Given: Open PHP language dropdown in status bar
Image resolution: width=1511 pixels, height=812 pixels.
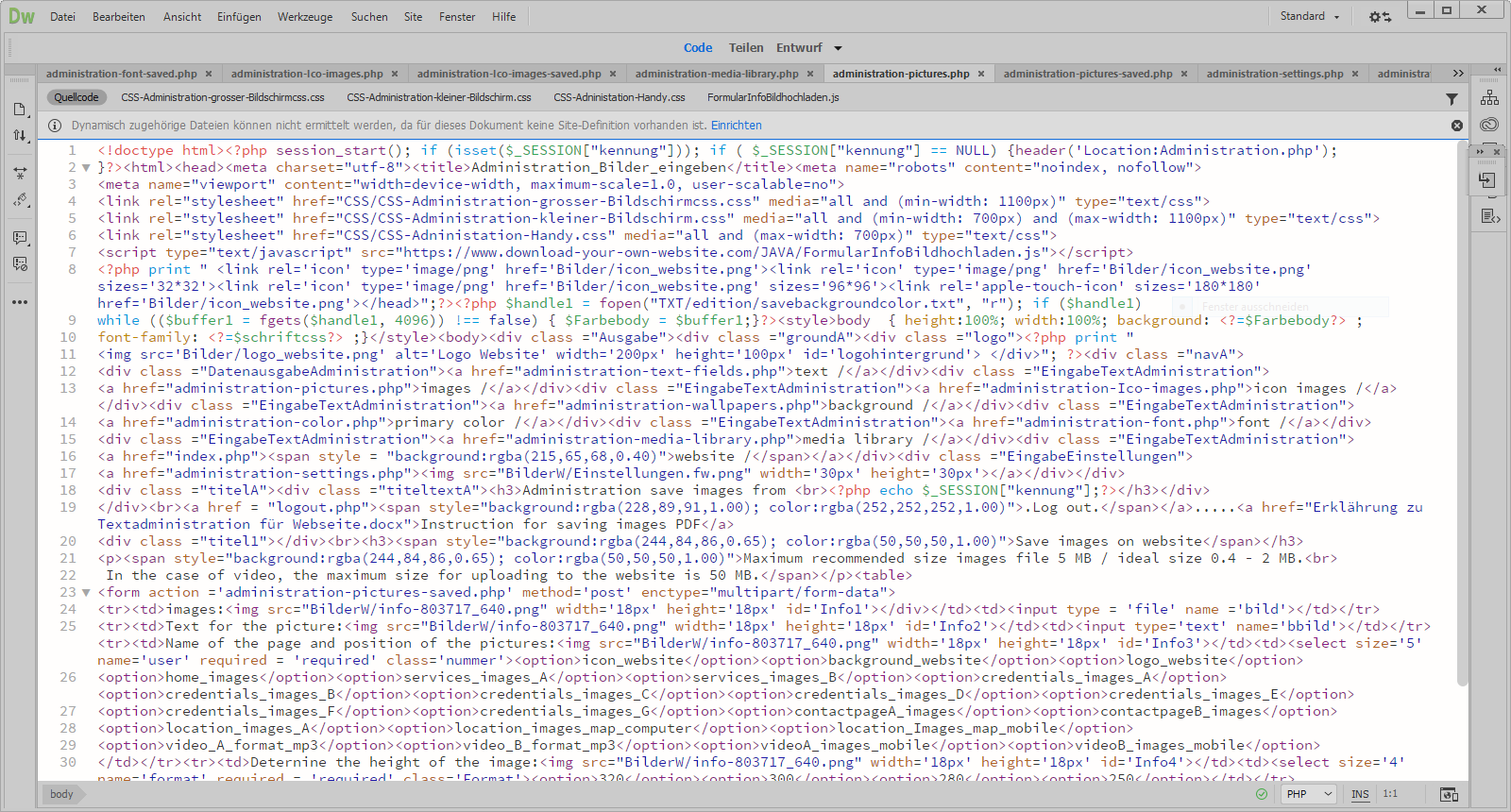Looking at the screenshot, I should click(1310, 794).
